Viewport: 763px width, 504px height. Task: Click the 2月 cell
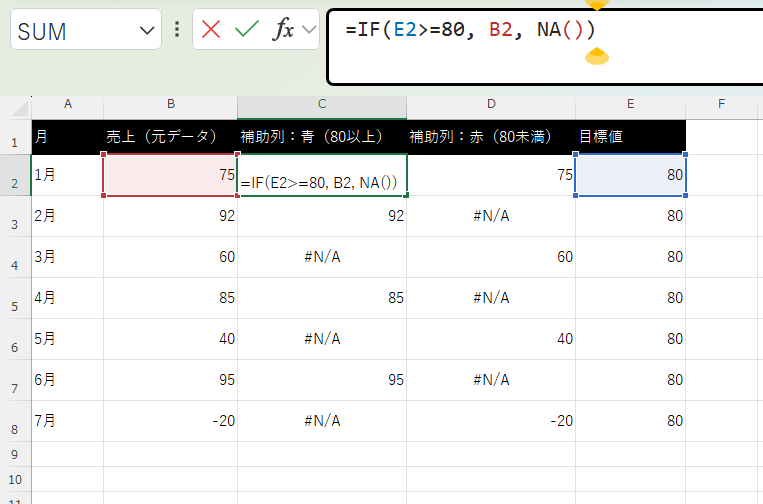68,216
